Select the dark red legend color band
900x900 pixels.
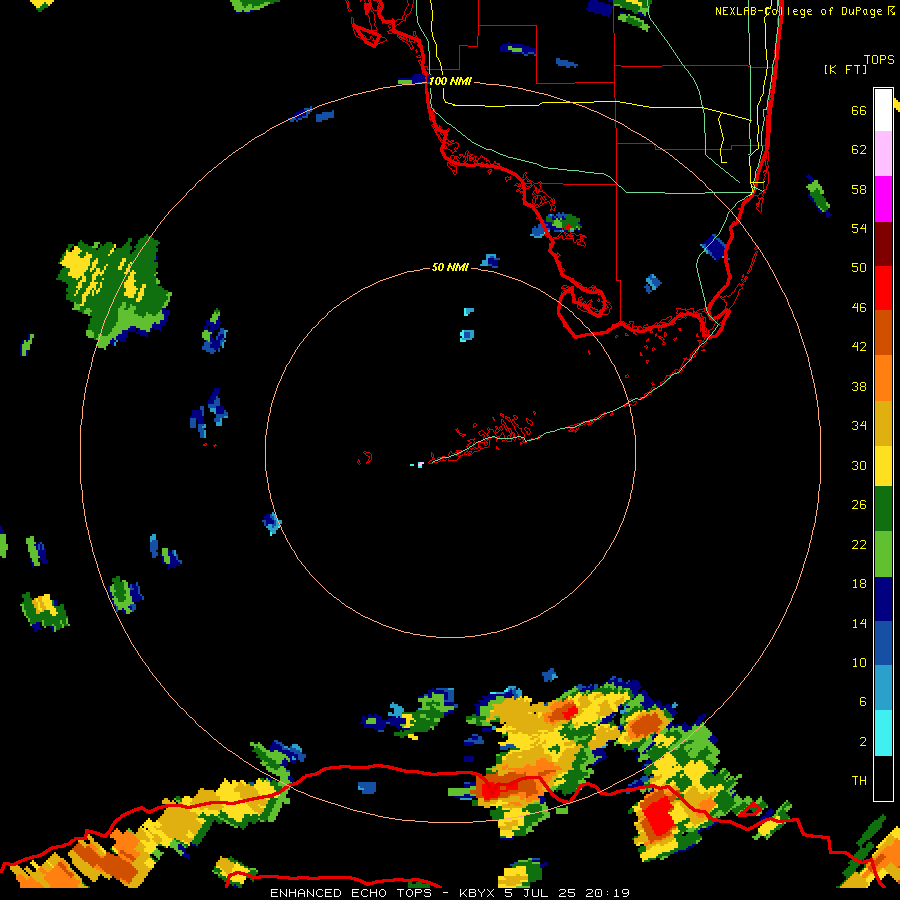tap(883, 243)
